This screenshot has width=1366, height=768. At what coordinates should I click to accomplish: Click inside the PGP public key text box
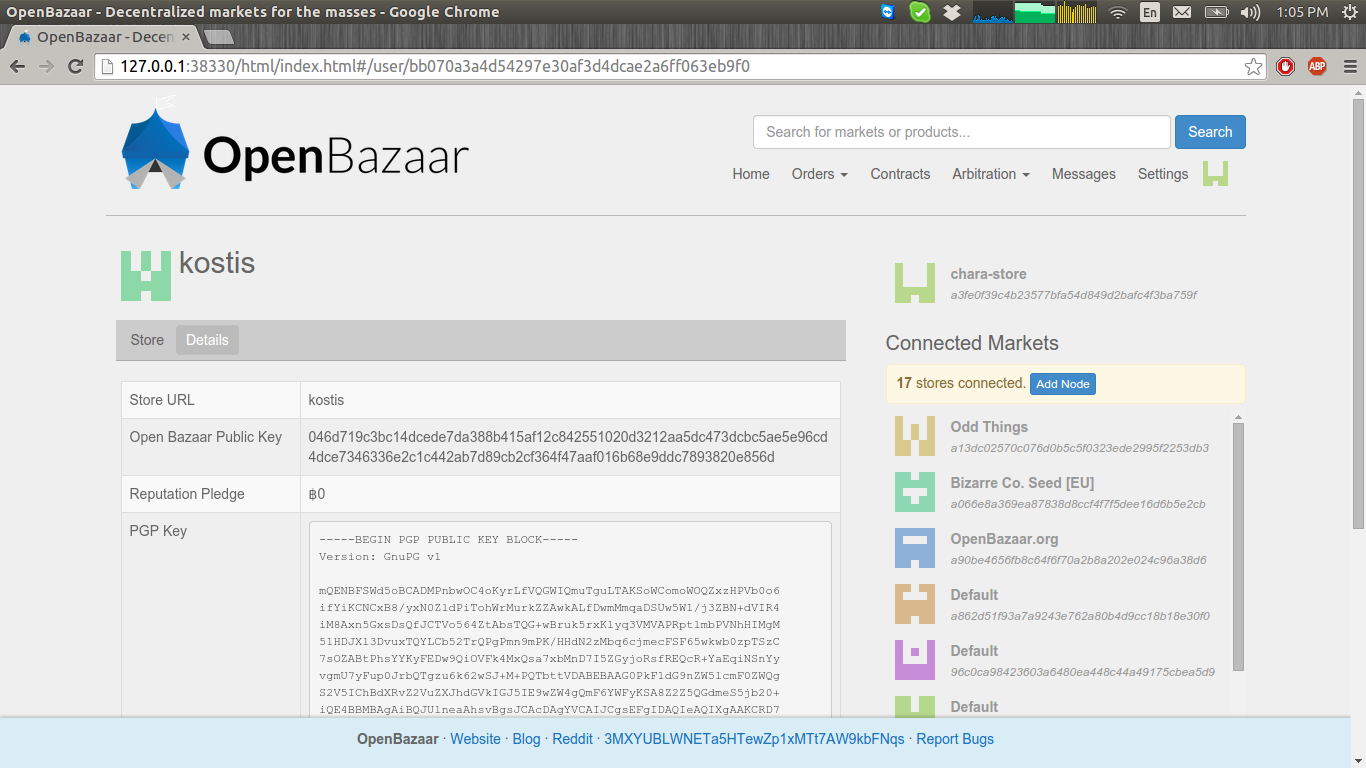click(570, 620)
